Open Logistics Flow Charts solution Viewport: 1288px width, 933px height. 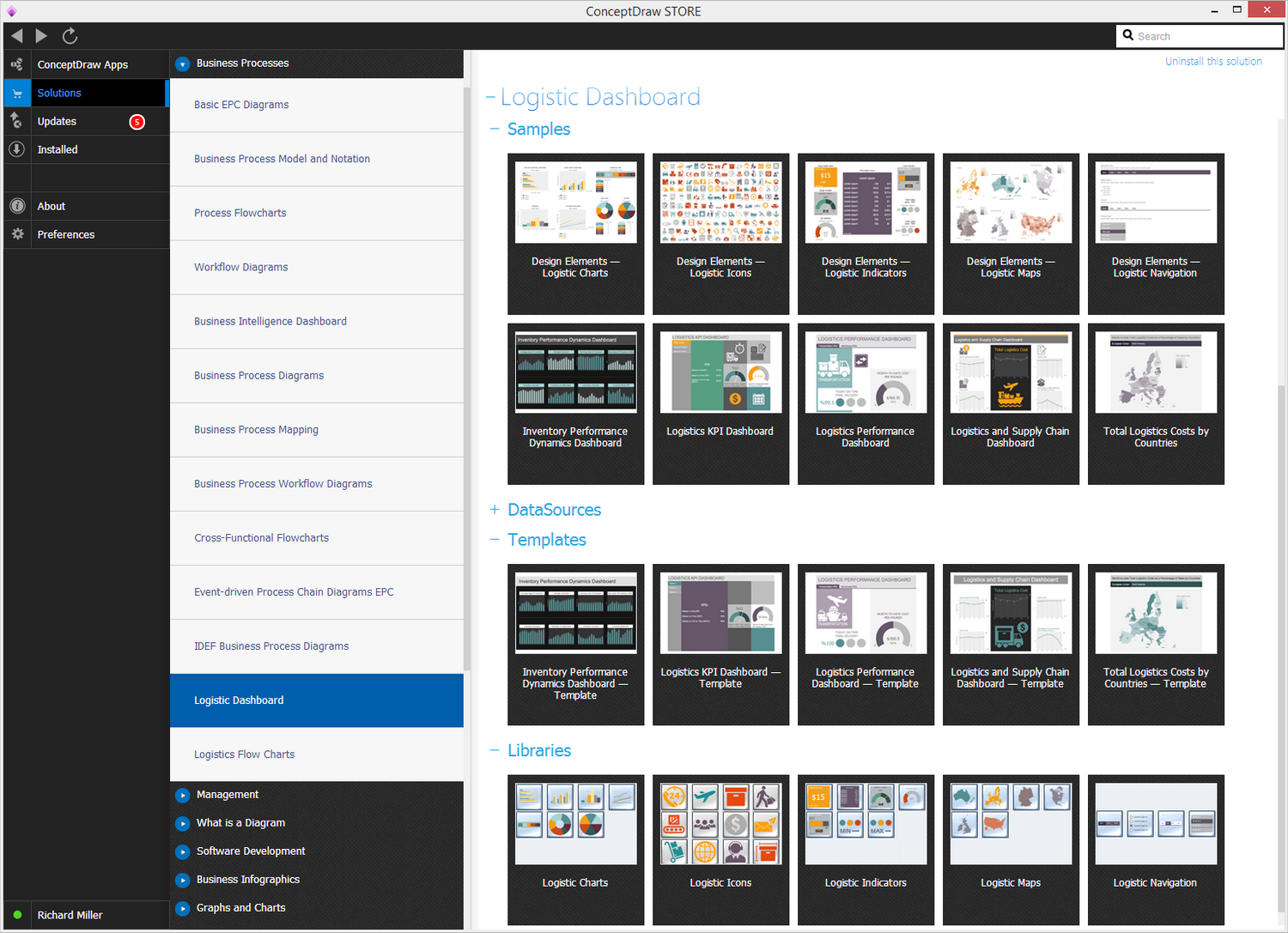point(317,754)
